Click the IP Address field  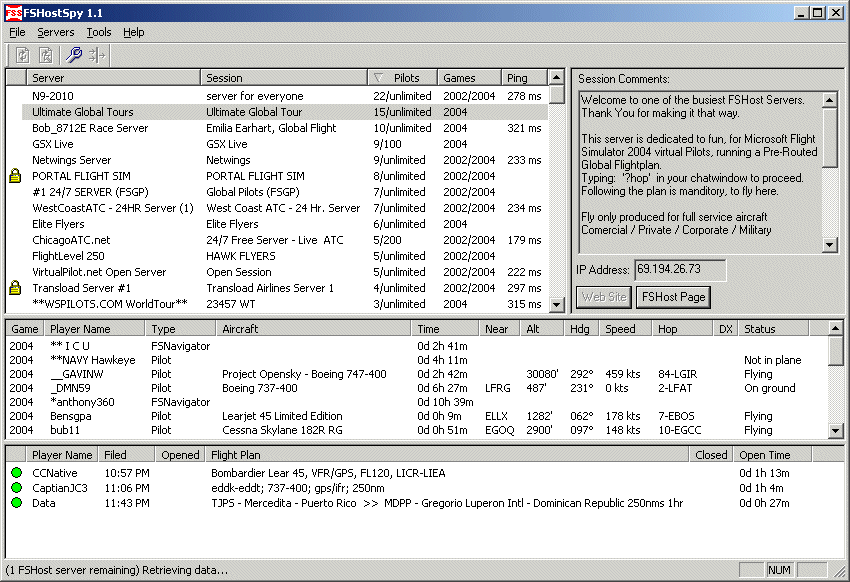click(680, 270)
